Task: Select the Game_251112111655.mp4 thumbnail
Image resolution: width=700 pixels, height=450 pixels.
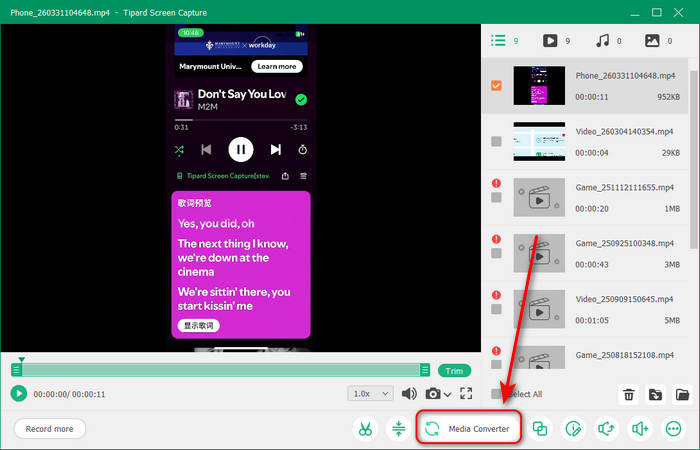Action: pos(539,197)
